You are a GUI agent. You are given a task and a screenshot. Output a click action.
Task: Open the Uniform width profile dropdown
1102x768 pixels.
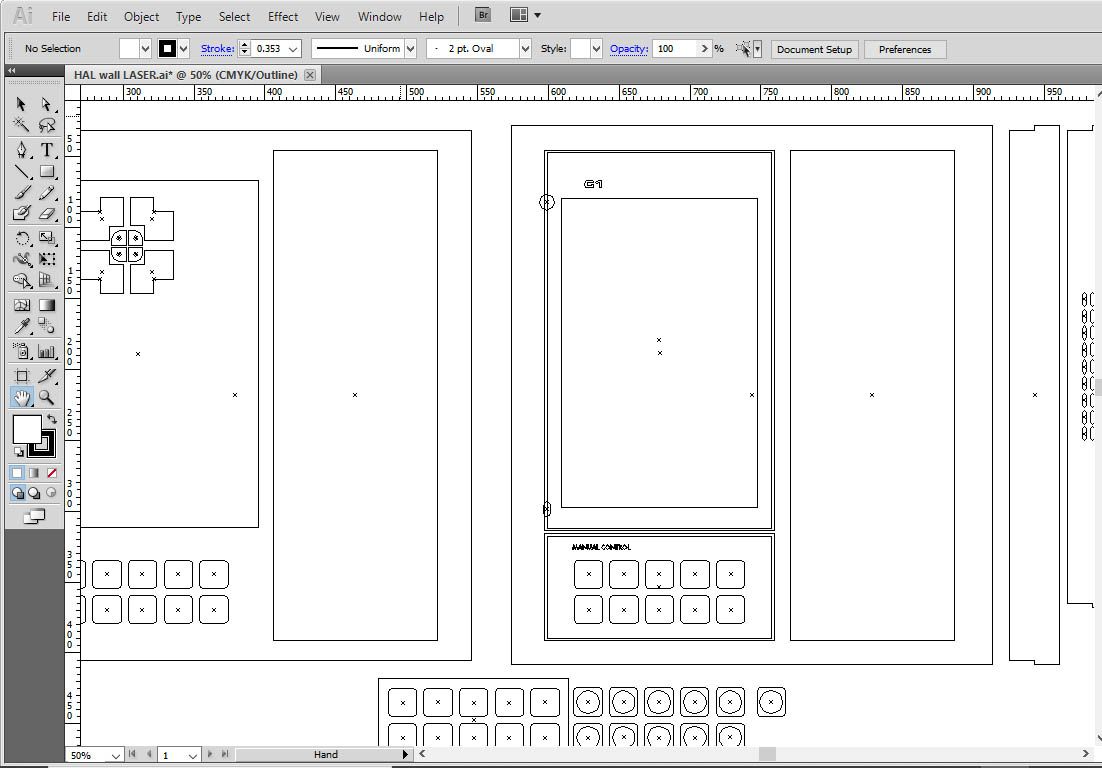(x=410, y=48)
